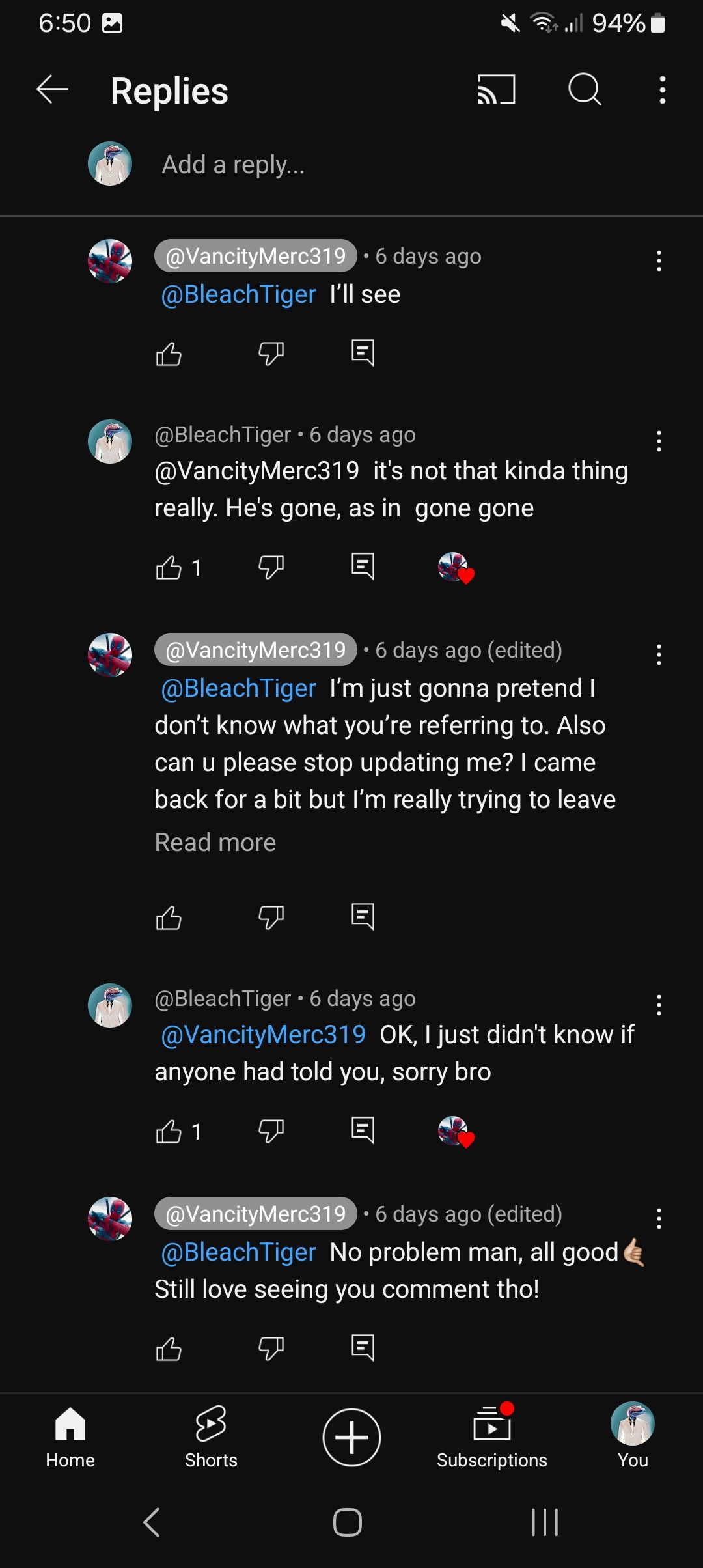Viewport: 703px width, 1568px height.
Task: Tap the Create plus button
Action: click(x=351, y=1437)
